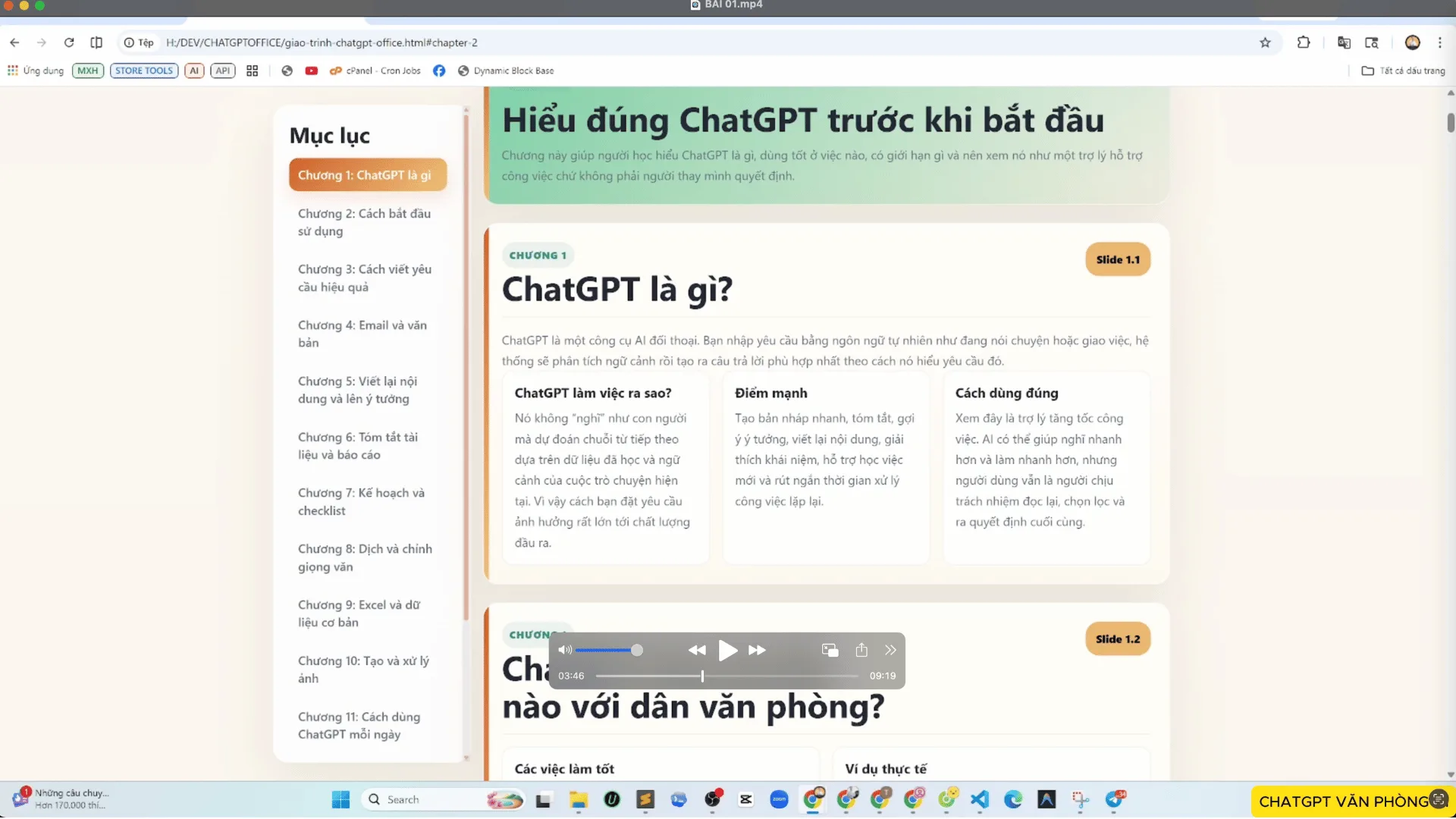This screenshot has width=1456, height=819.
Task: Toggle the browser side panel icon
Action: tap(96, 42)
